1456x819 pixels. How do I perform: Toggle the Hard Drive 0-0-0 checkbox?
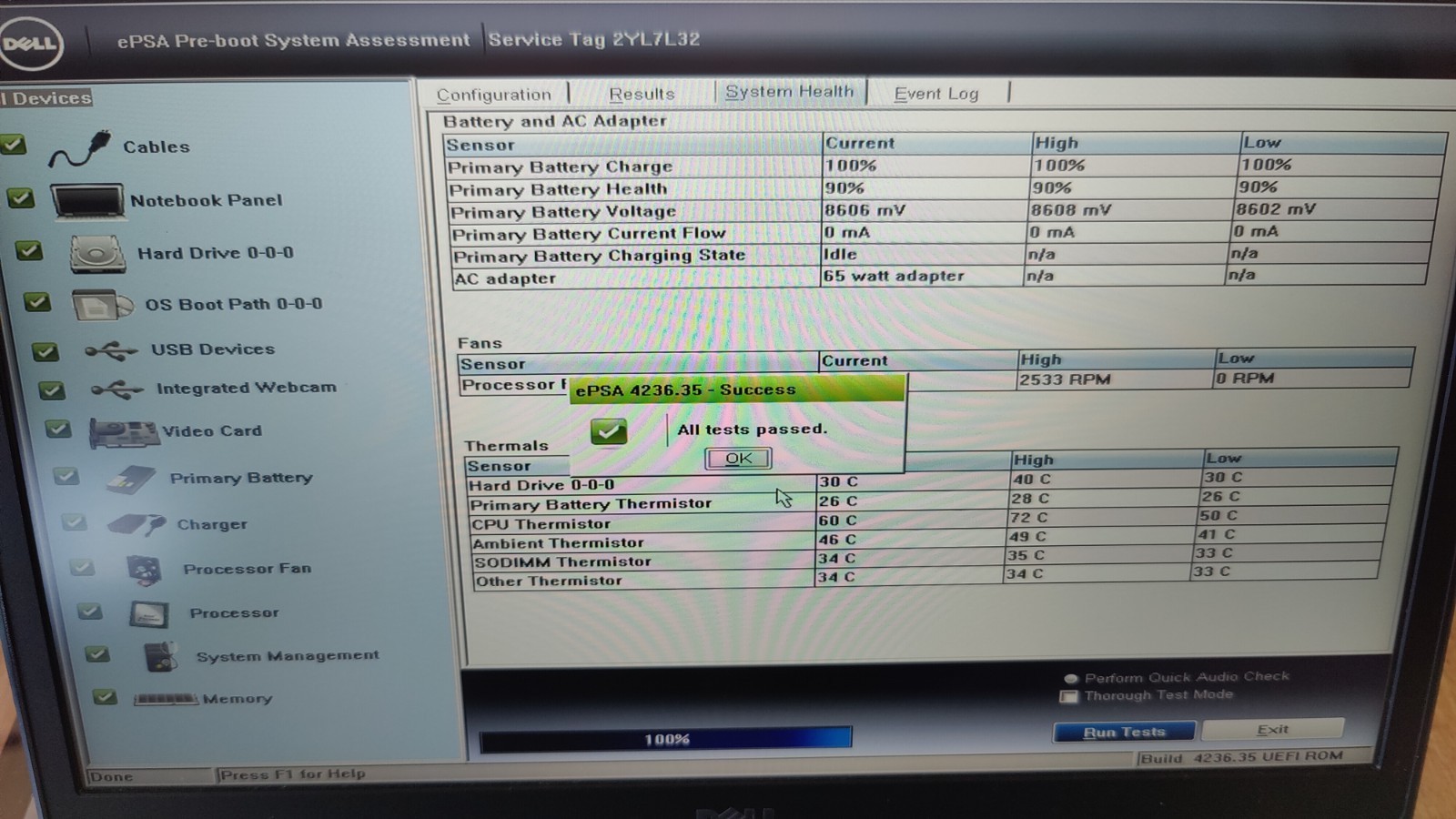tap(29, 250)
